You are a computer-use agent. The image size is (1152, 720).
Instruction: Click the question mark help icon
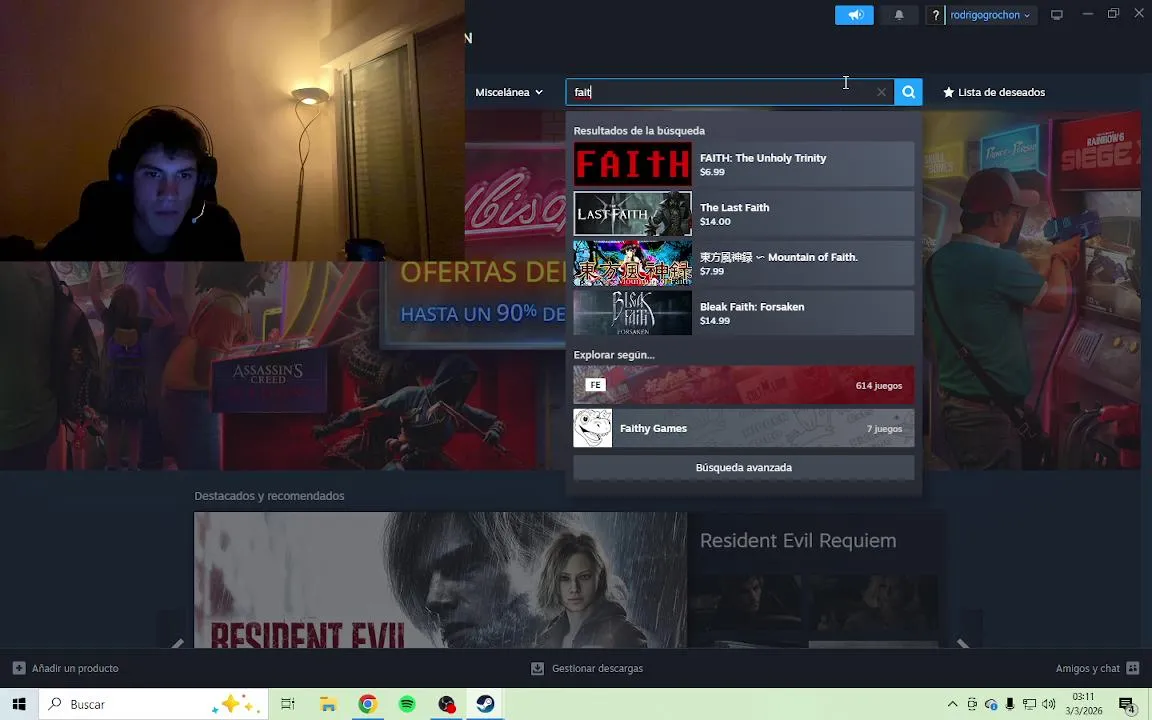pyautogui.click(x=935, y=15)
